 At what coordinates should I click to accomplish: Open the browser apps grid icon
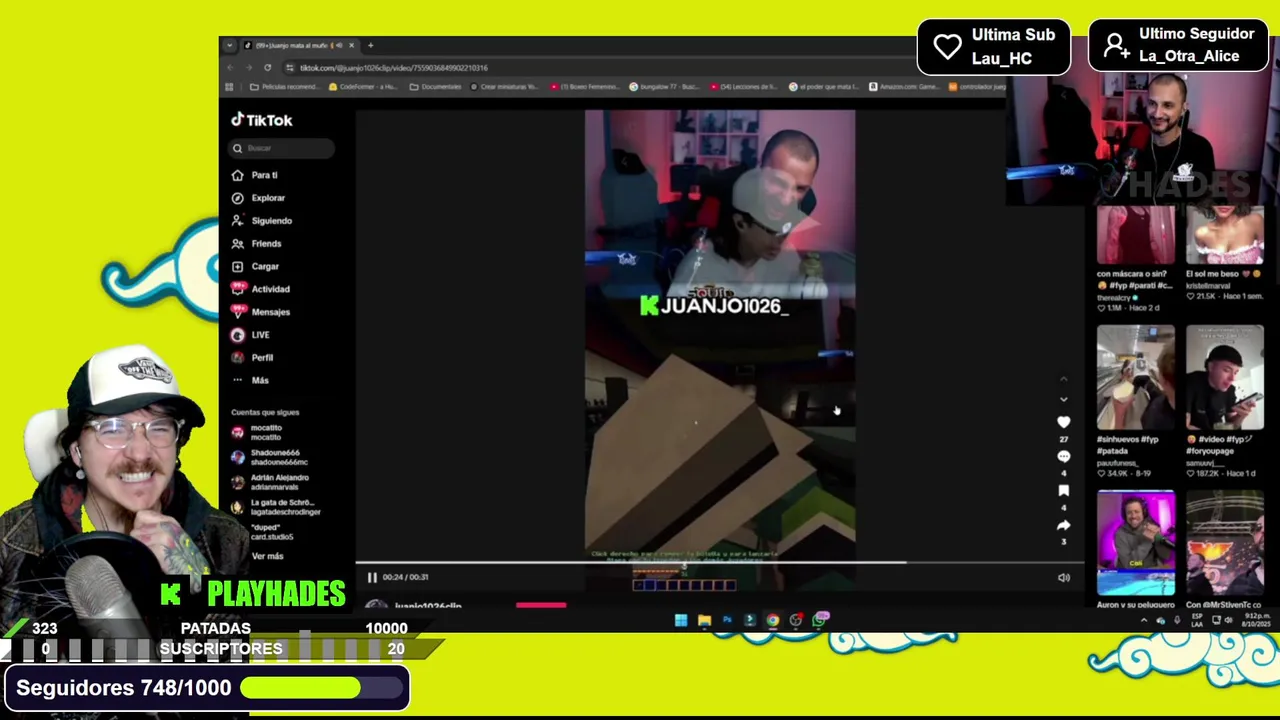[229, 87]
